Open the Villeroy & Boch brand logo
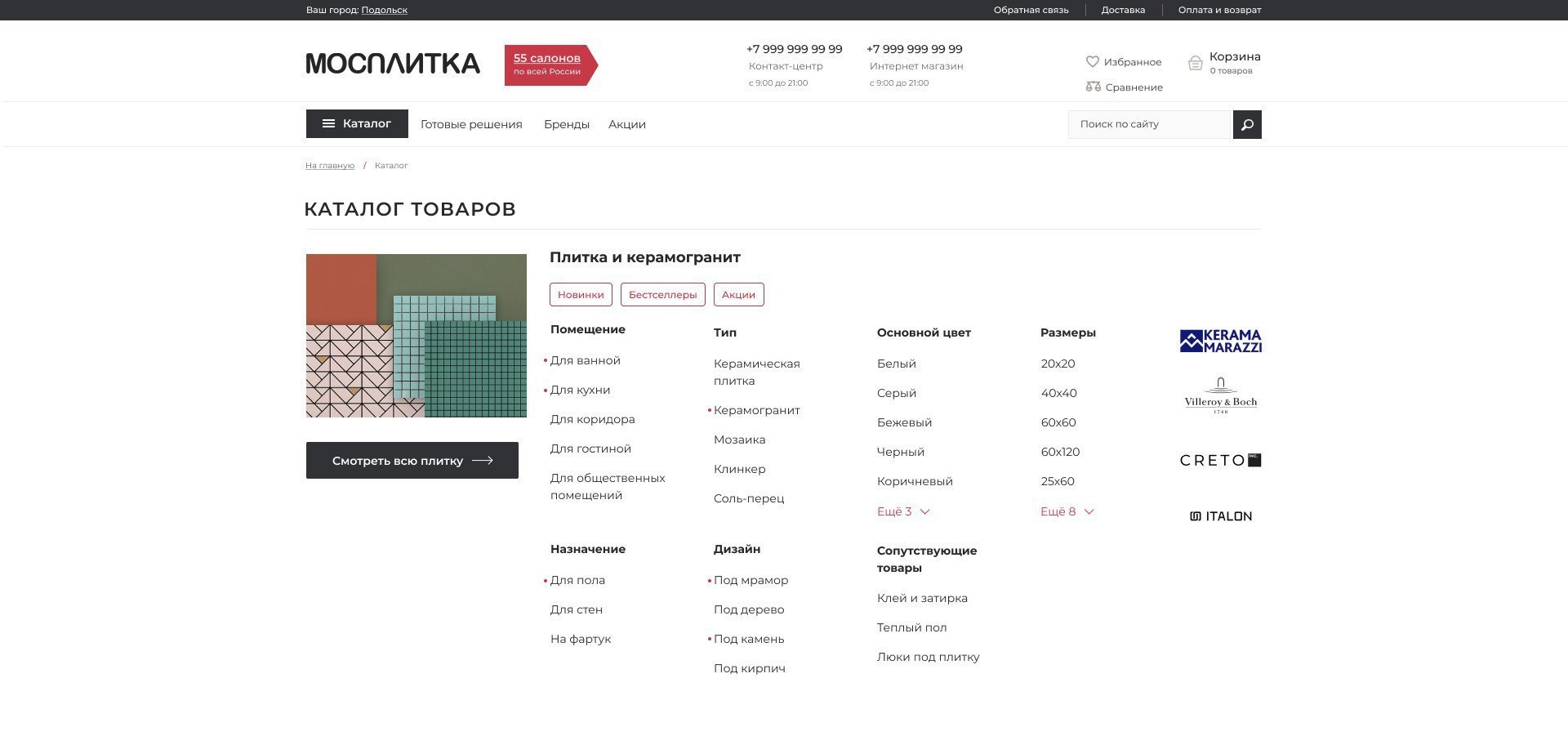This screenshot has width=1568, height=754. coord(1220,396)
